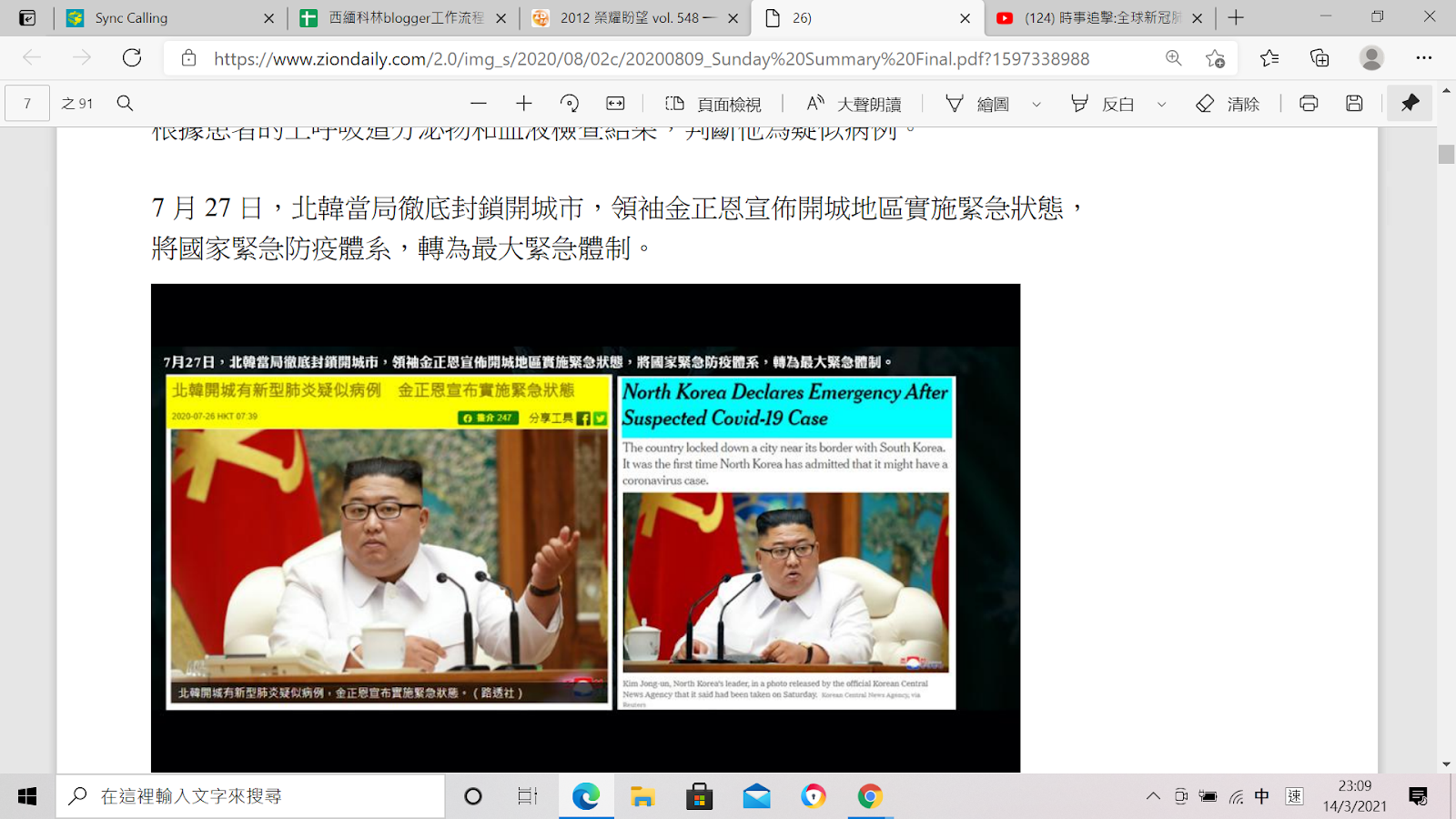Open the Action Center notifications
The image size is (1456, 819).
point(1418,796)
